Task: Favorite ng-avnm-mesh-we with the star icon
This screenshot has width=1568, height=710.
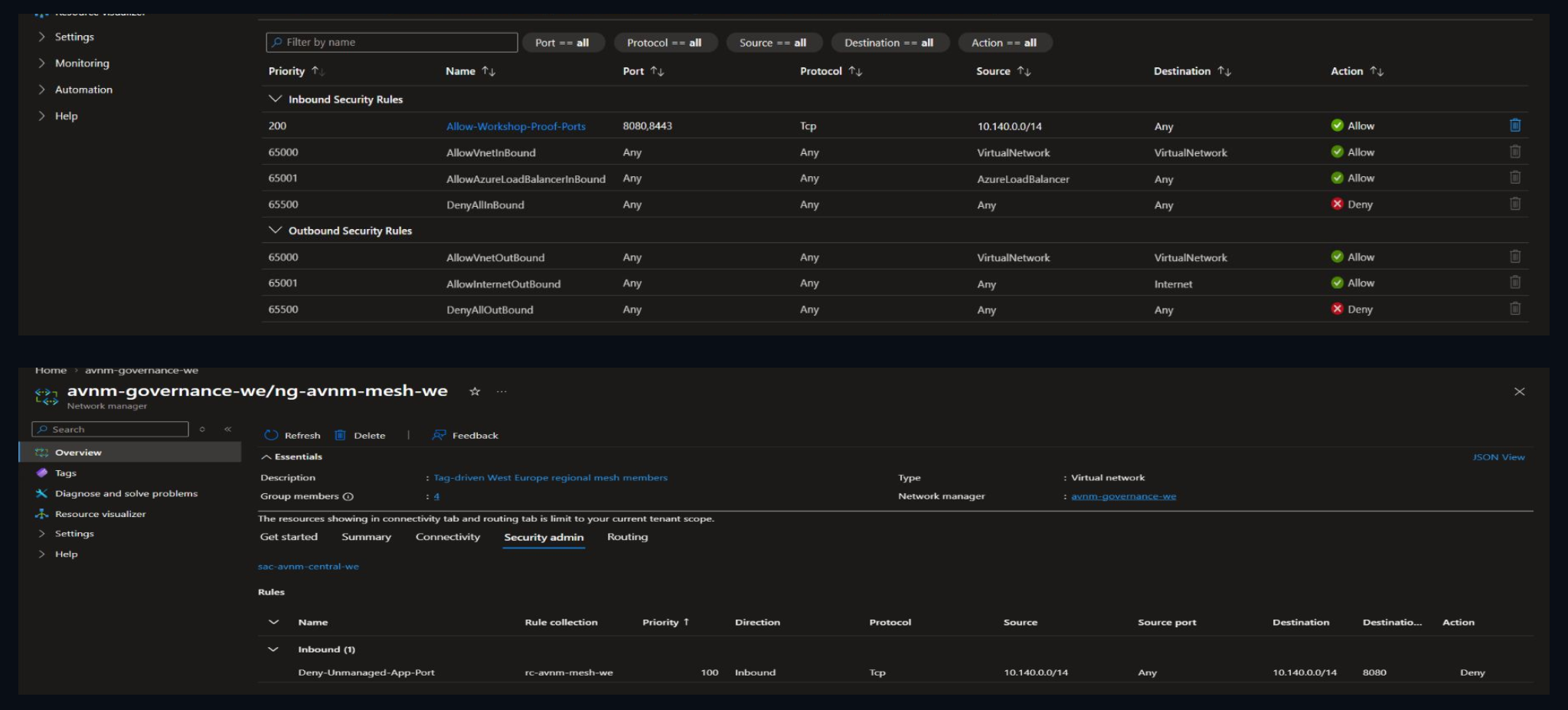Action: (475, 391)
